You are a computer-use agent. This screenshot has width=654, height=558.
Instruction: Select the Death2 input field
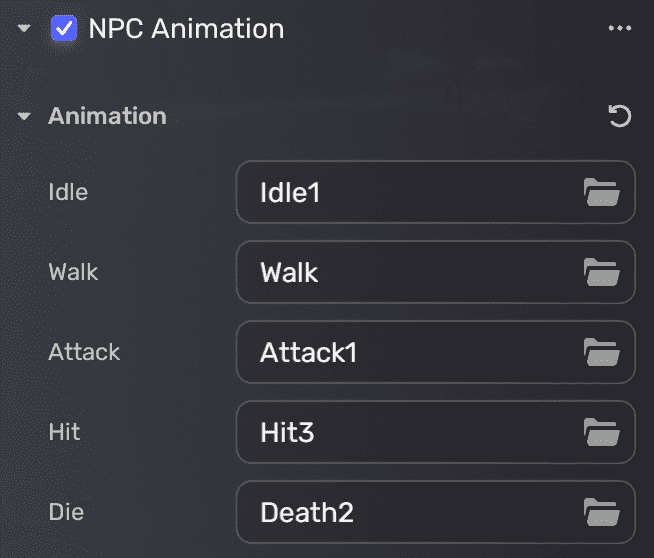pyautogui.click(x=410, y=512)
